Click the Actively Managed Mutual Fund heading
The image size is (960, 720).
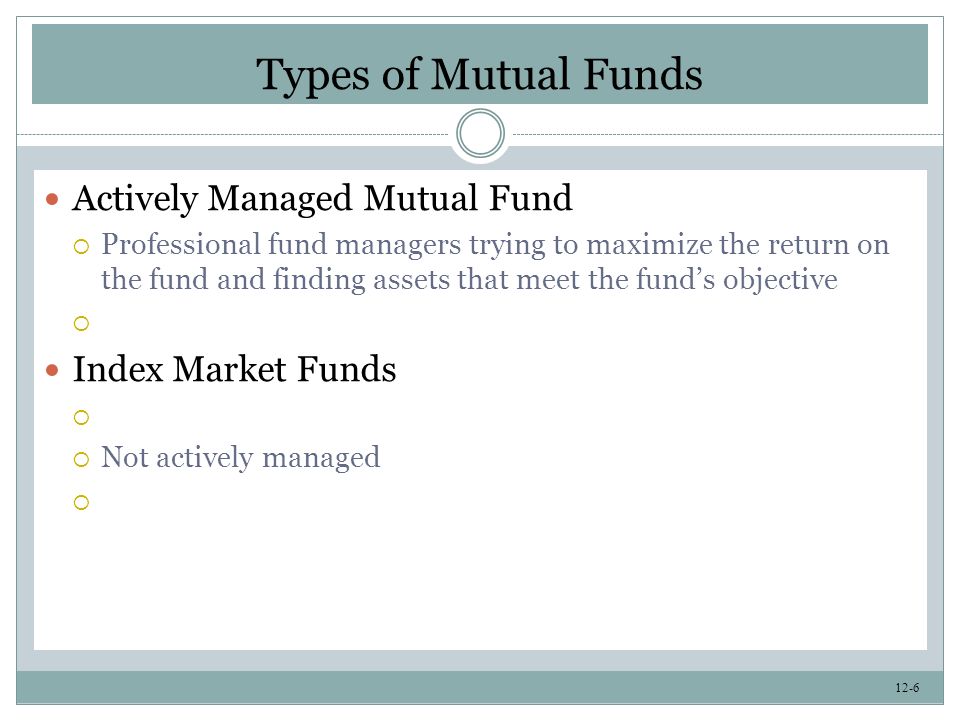tap(322, 198)
